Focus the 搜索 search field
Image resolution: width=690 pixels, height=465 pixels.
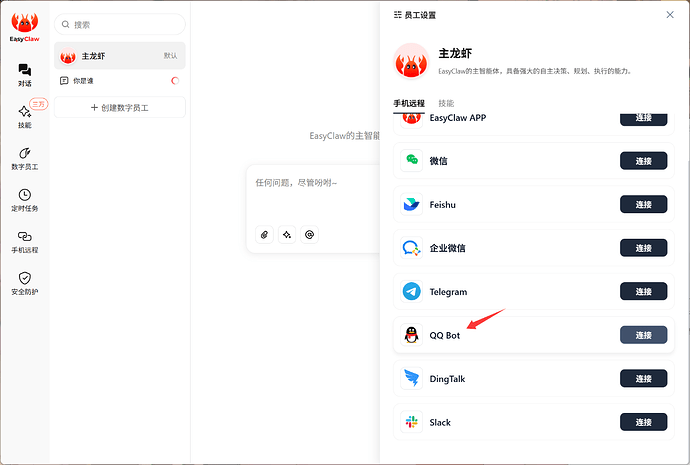(x=120, y=24)
